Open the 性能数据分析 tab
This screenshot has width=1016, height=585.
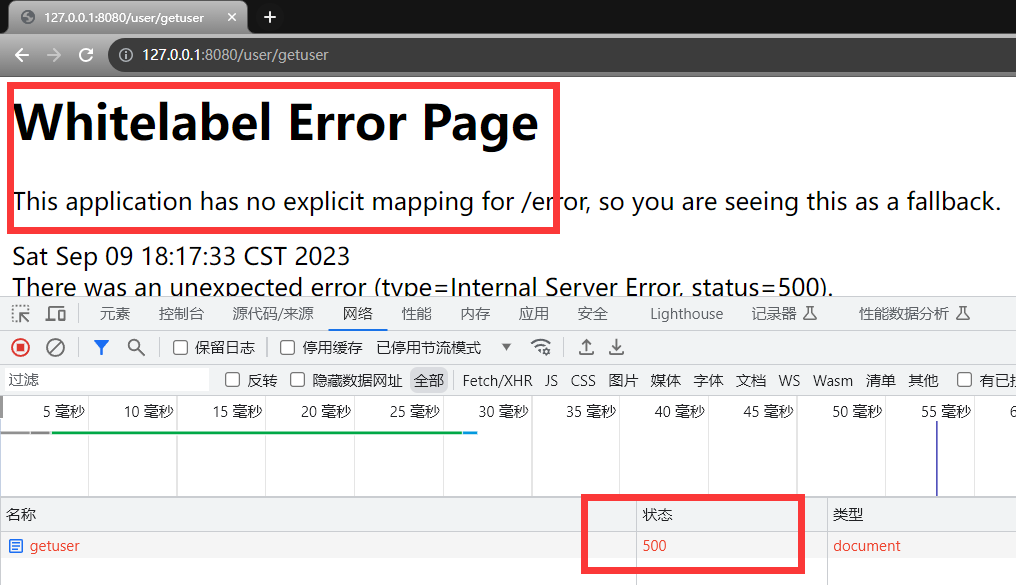coord(914,314)
